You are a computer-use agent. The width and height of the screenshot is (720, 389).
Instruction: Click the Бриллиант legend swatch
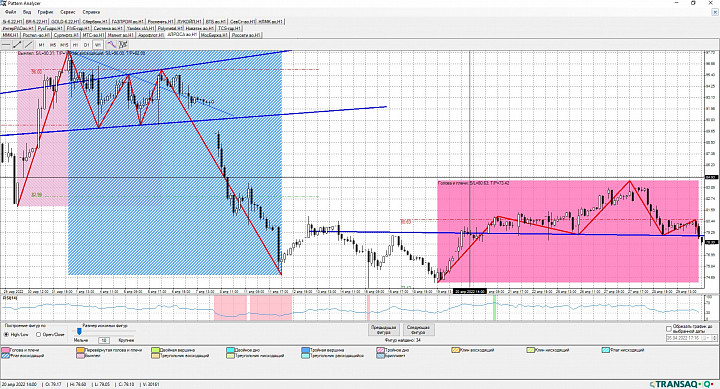tap(380, 356)
